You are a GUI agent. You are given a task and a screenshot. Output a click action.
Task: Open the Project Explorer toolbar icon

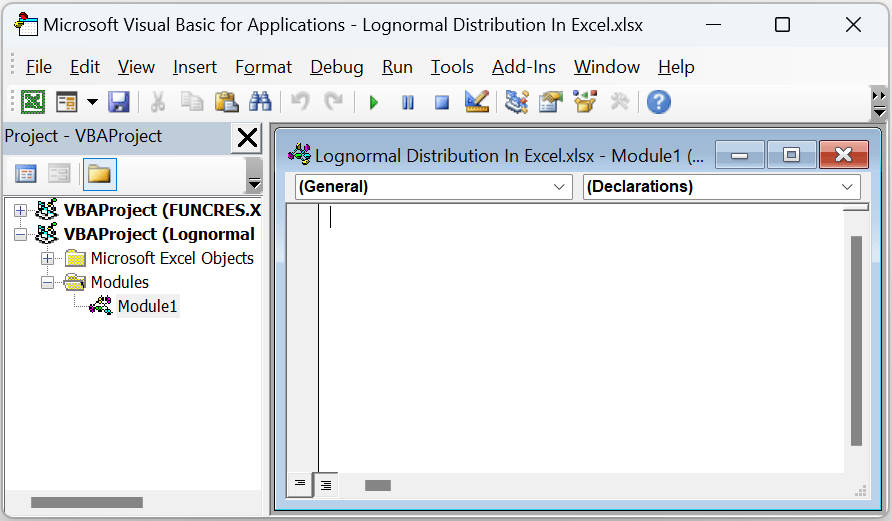point(517,102)
